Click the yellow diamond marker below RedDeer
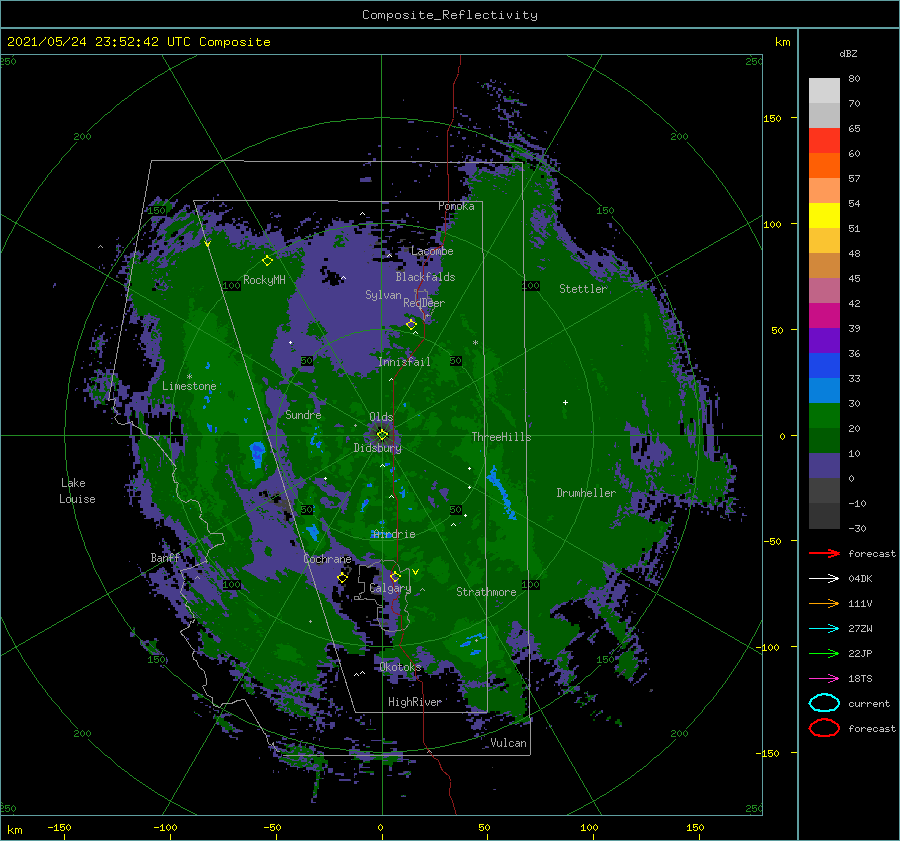The image size is (900, 841). click(x=411, y=325)
